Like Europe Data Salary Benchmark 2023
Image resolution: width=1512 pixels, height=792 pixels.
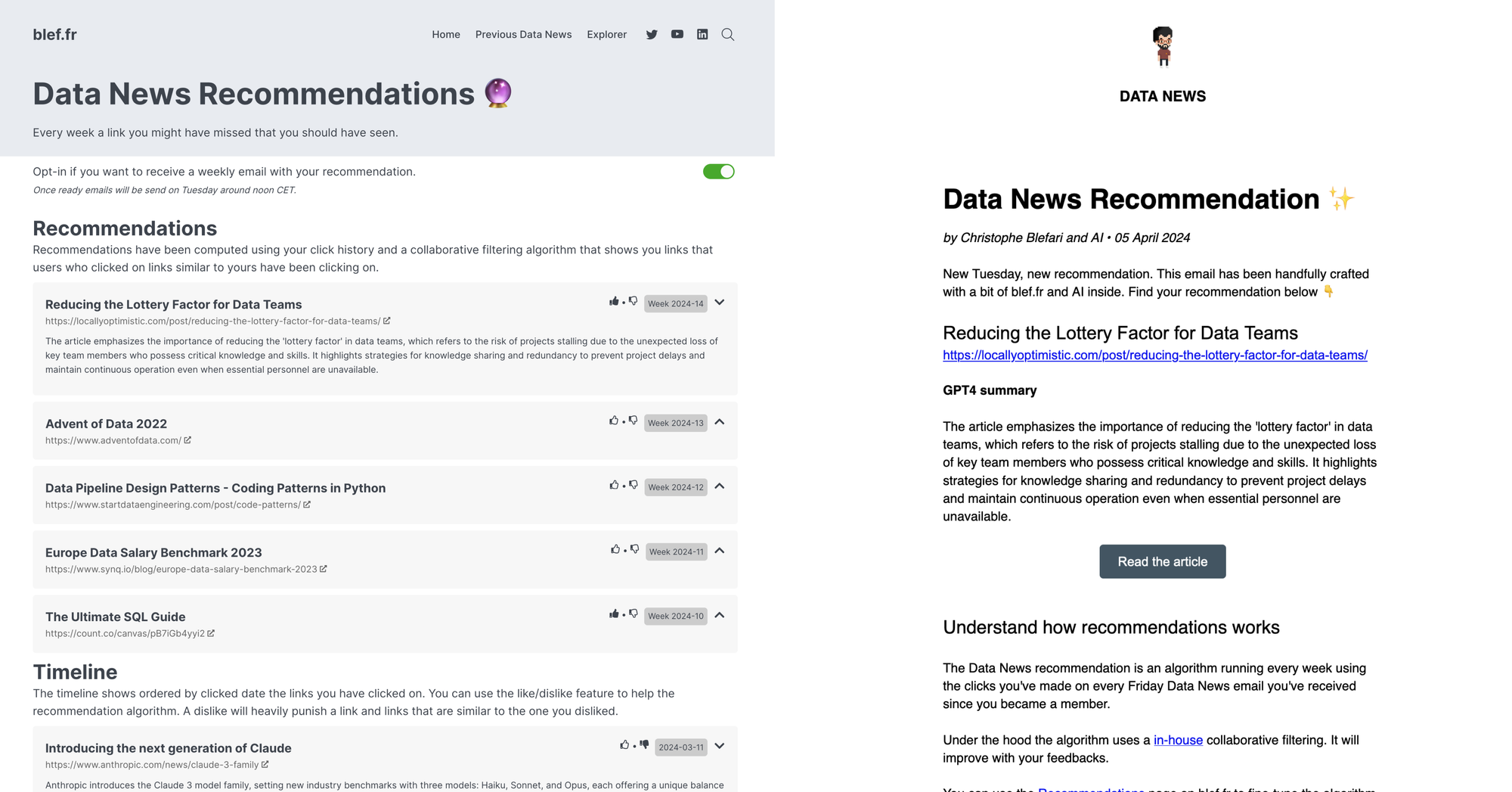point(615,550)
